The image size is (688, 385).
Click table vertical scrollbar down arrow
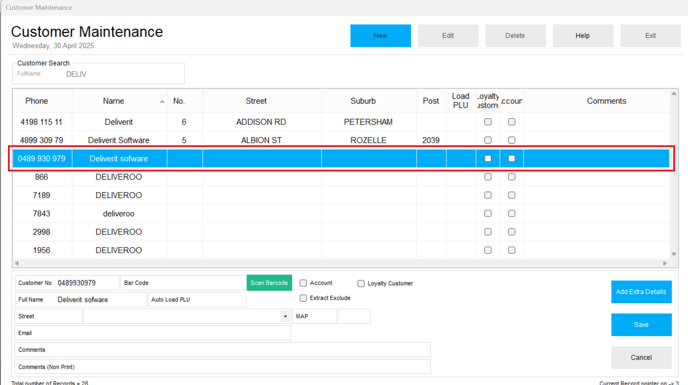[x=674, y=254]
